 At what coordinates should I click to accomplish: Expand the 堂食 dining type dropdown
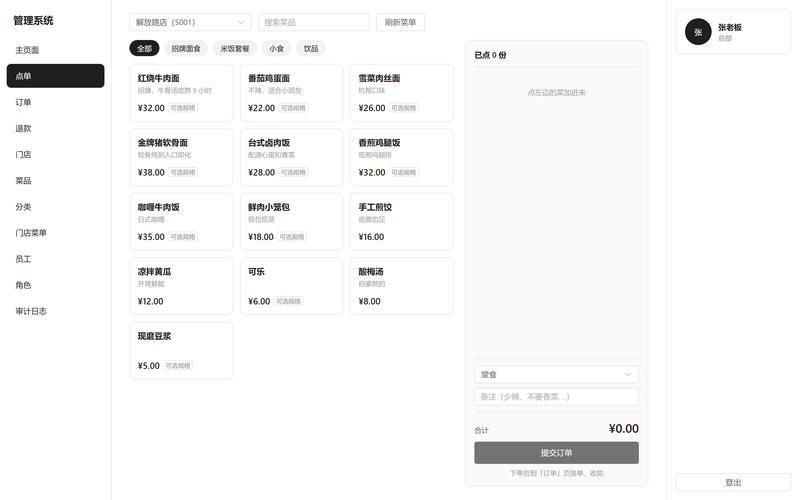(x=556, y=374)
